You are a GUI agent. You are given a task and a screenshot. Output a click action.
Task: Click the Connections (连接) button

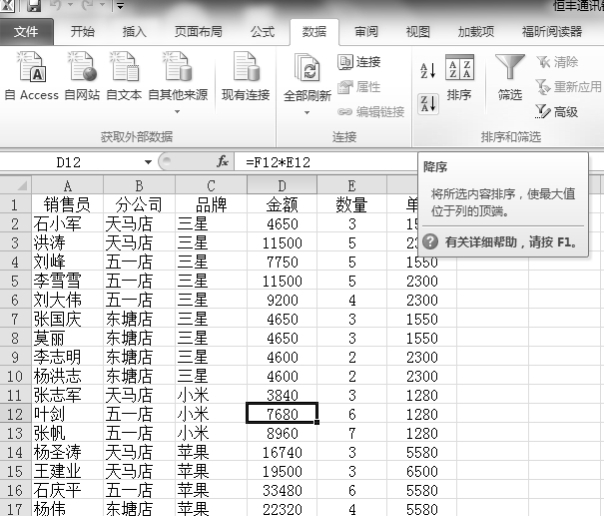359,62
